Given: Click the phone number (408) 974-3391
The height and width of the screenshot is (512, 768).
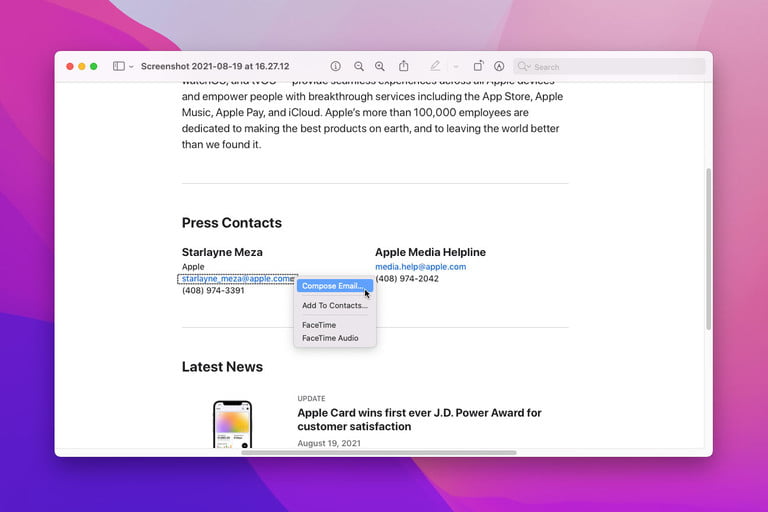Looking at the screenshot, I should 213,291.
